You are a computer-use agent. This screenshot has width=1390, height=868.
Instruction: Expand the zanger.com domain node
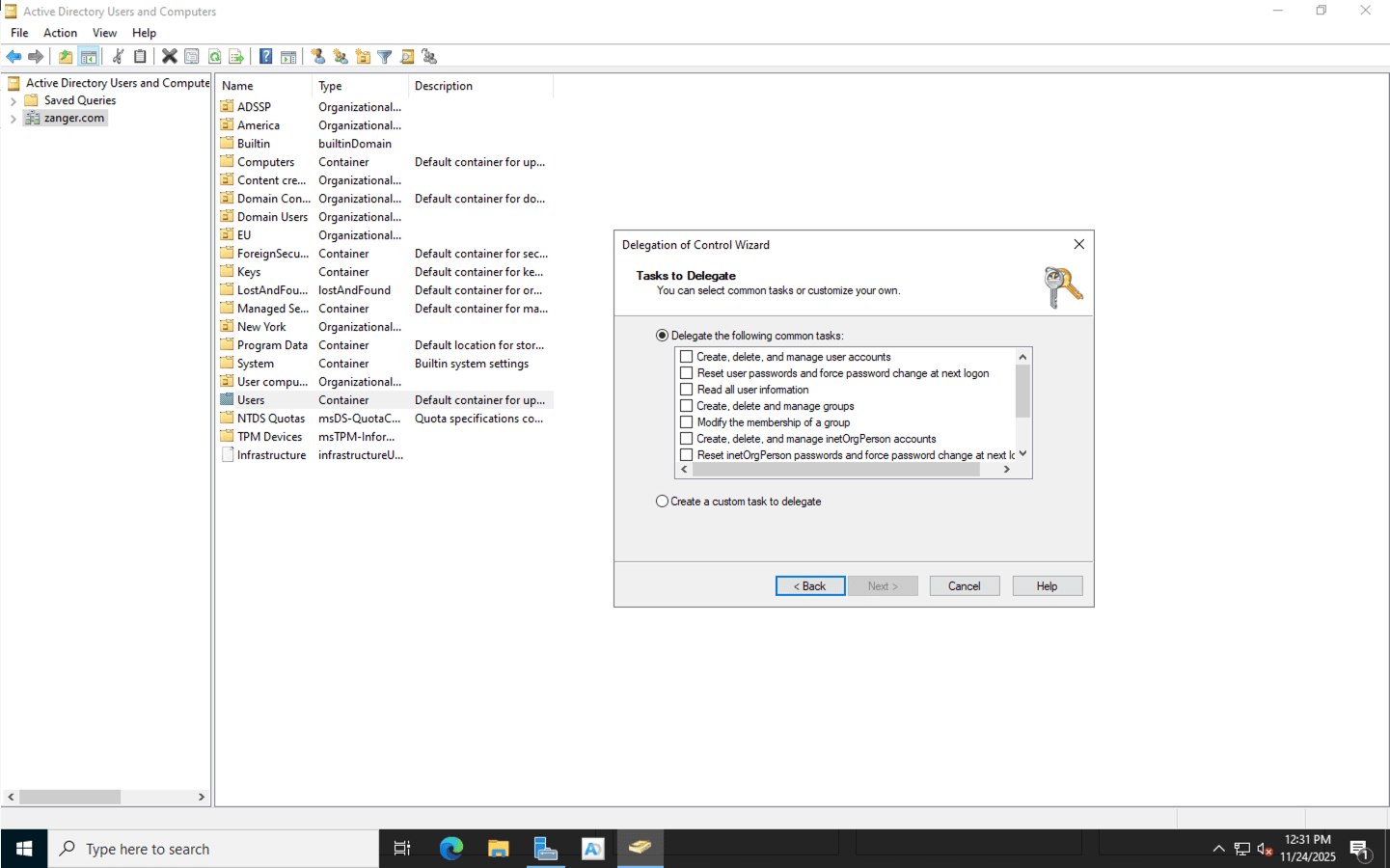tap(13, 119)
